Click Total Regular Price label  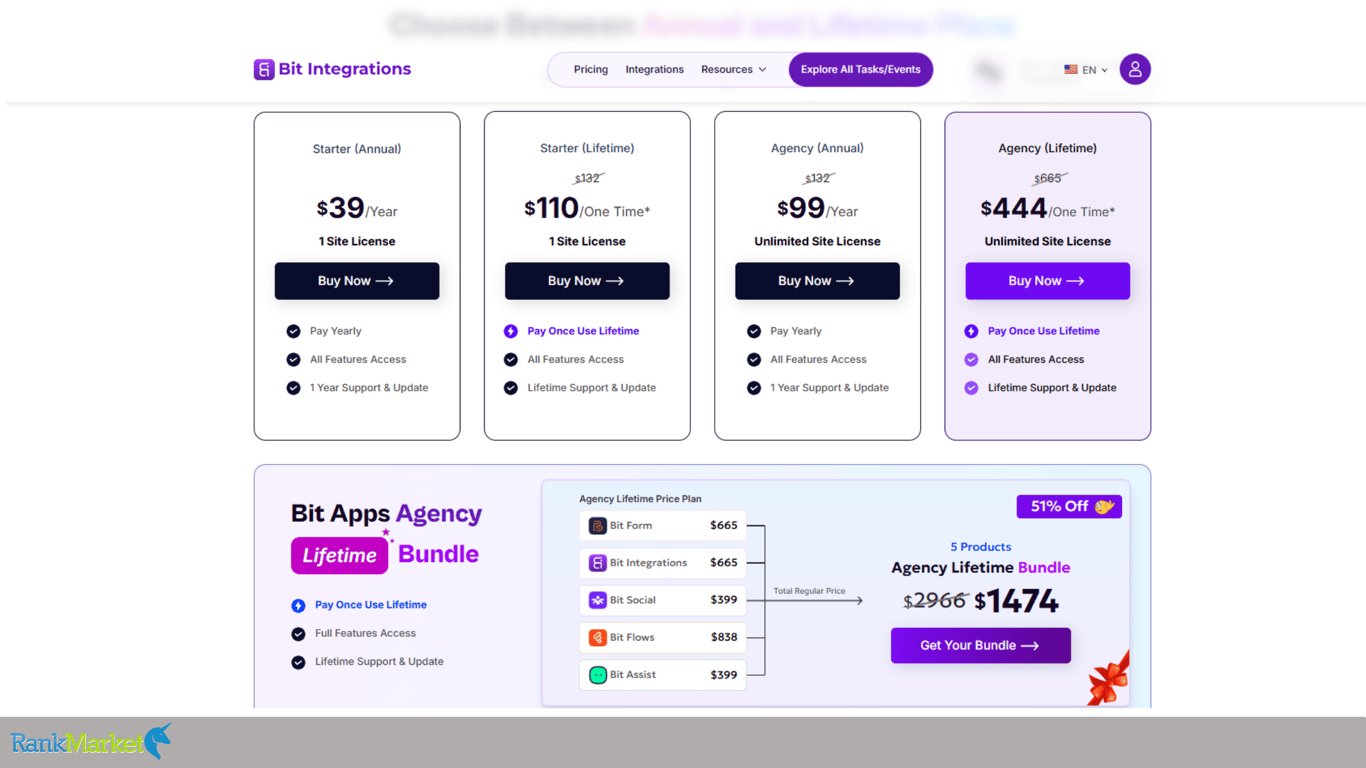coord(809,591)
